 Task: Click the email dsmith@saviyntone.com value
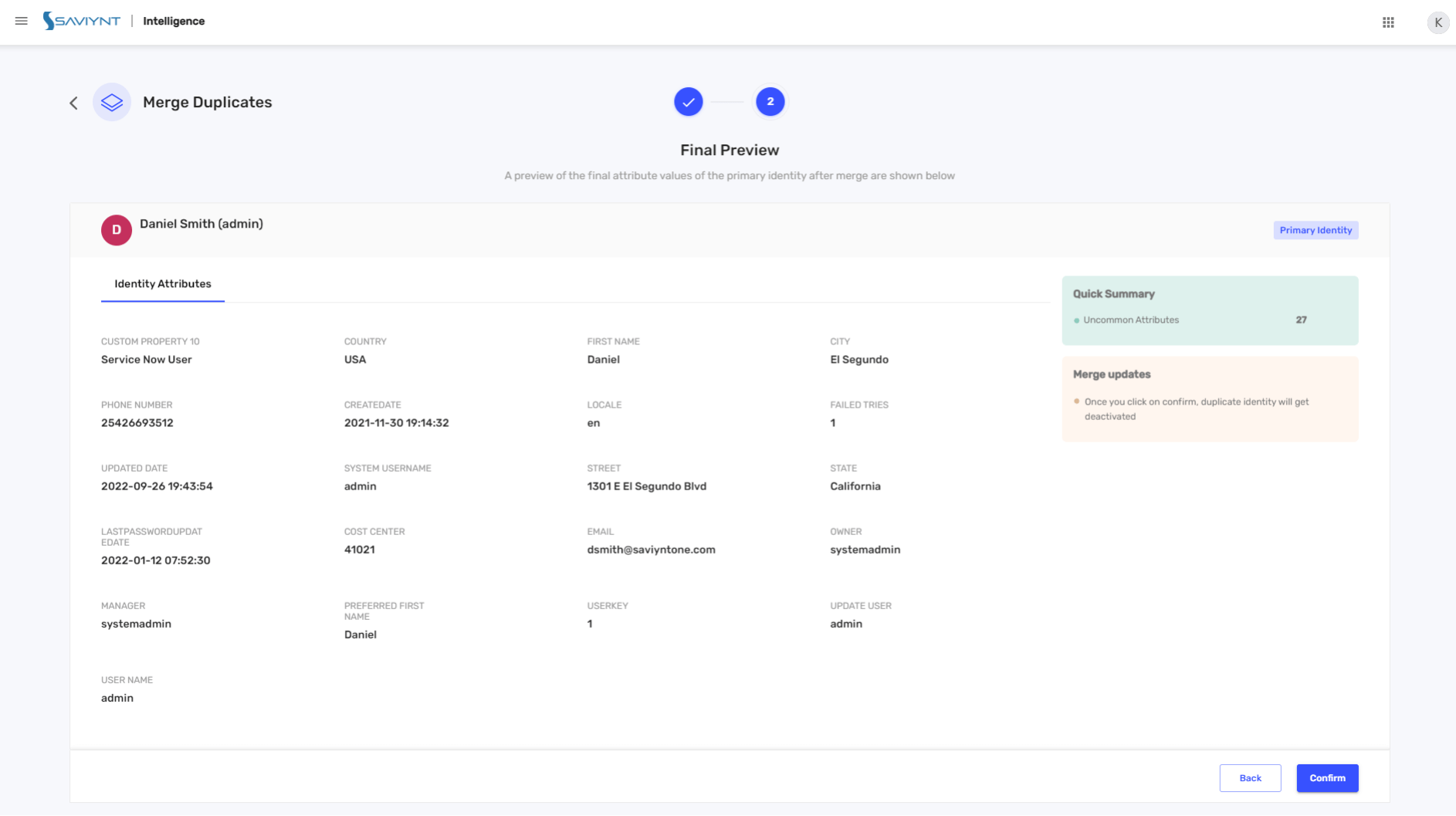(651, 550)
